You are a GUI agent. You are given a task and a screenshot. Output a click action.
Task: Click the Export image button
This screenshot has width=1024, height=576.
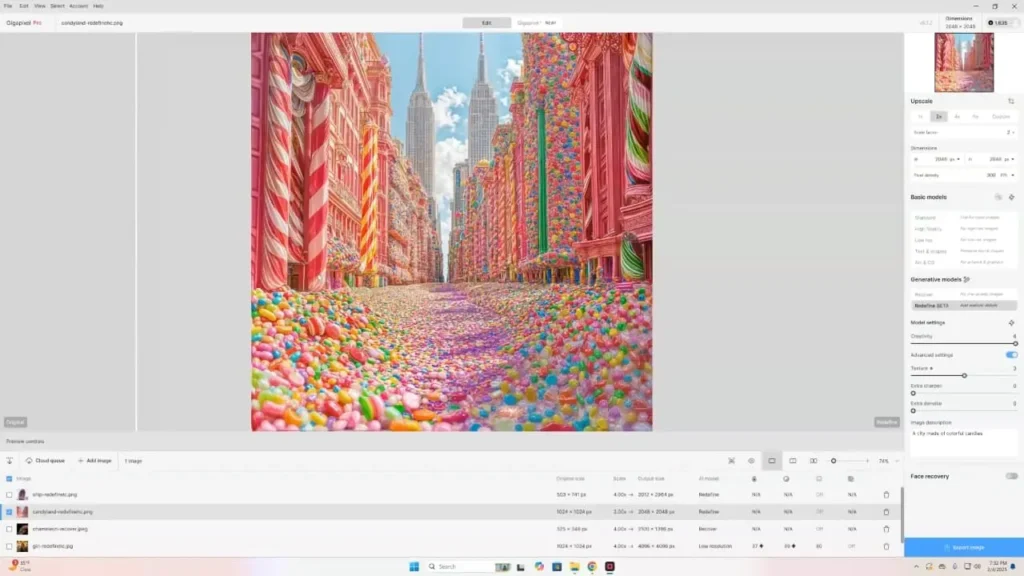click(x=963, y=547)
